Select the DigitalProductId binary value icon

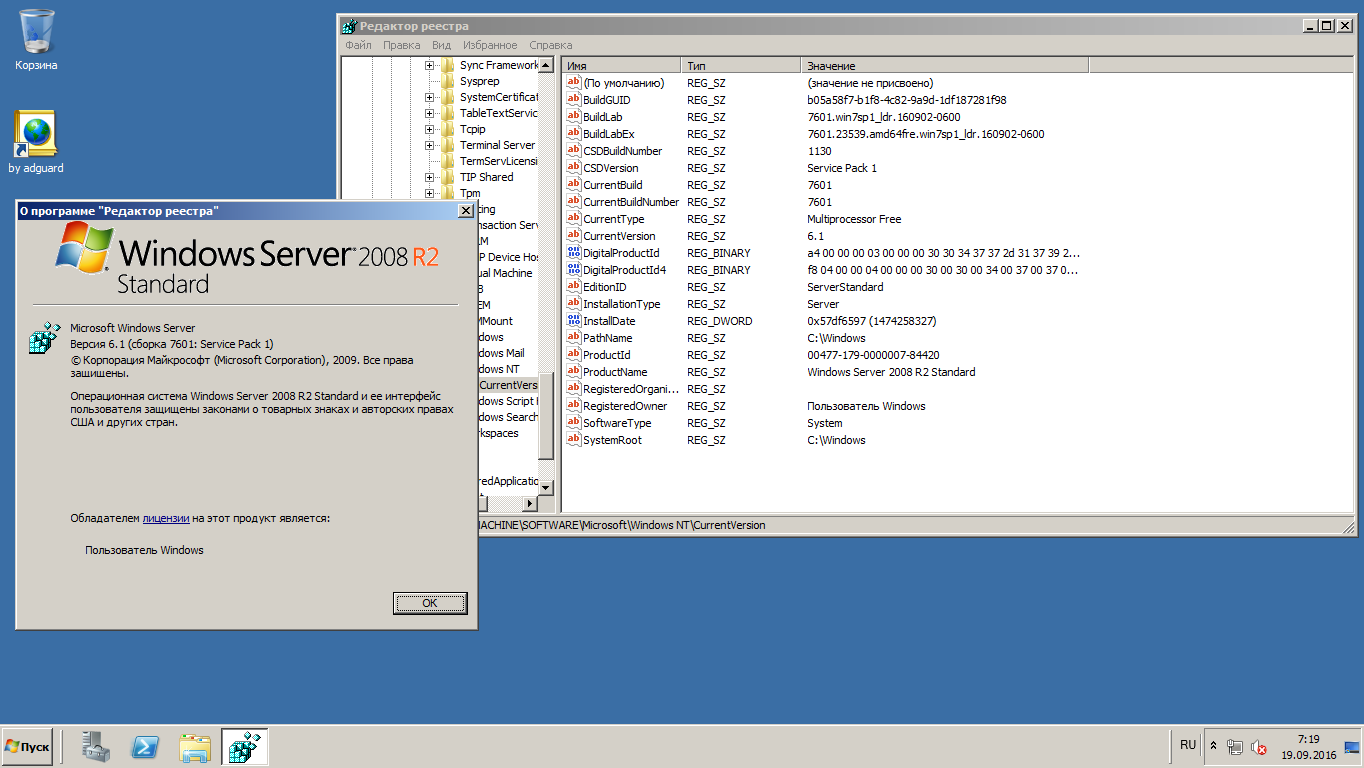[x=573, y=253]
